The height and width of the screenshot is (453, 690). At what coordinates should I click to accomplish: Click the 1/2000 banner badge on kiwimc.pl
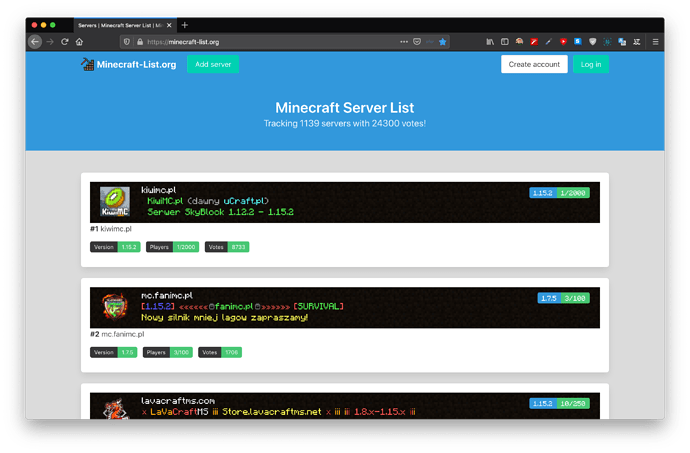point(573,193)
